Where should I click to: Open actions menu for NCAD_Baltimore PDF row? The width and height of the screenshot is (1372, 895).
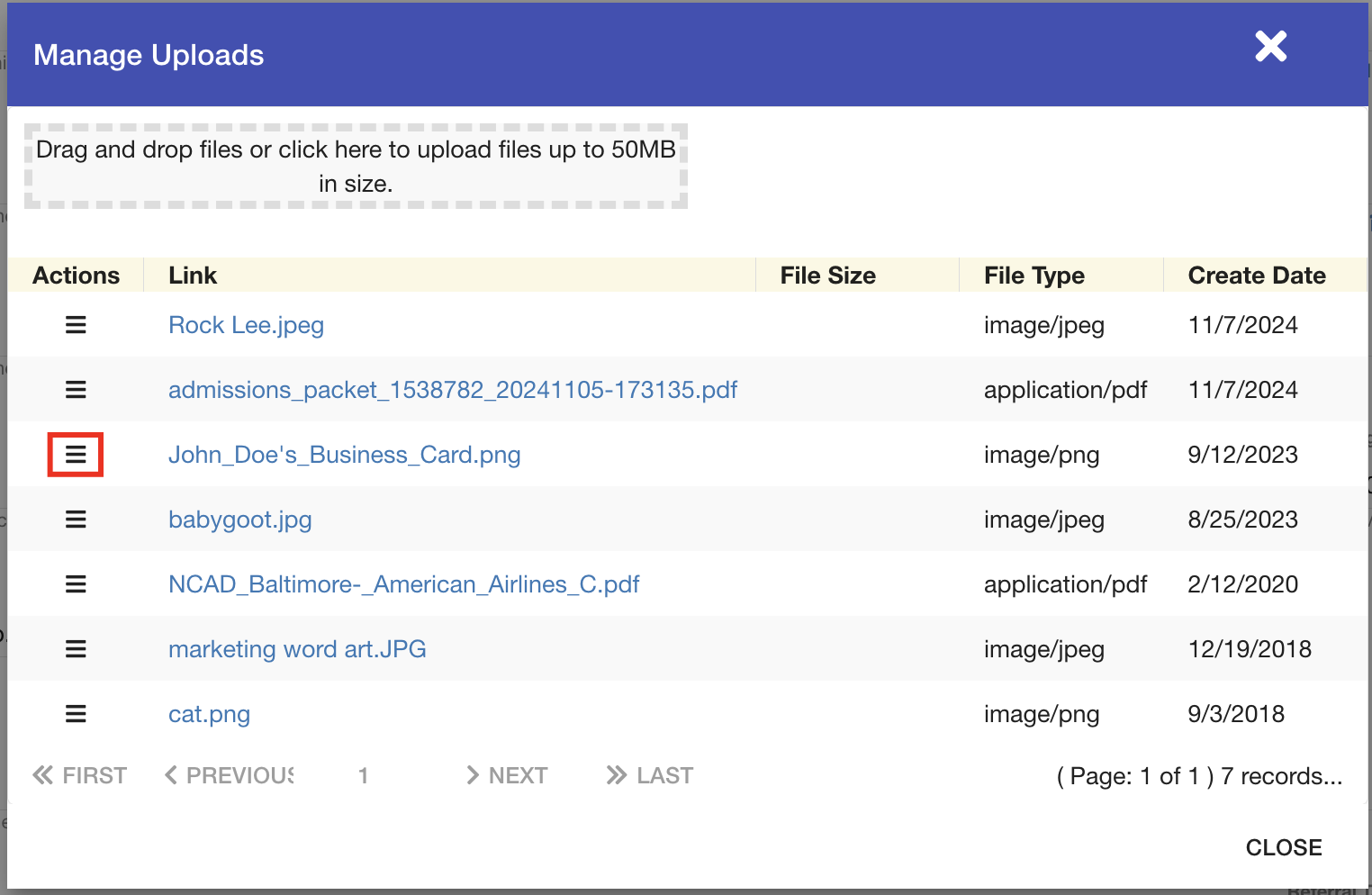point(76,584)
